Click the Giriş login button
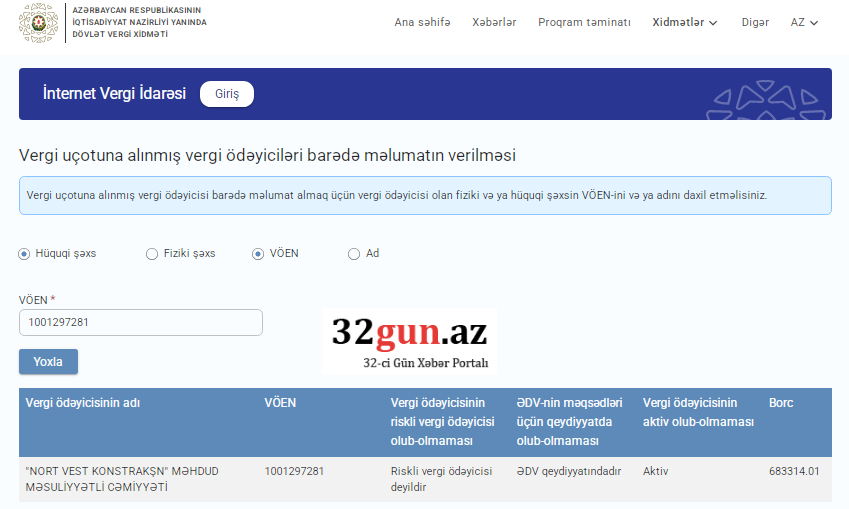 point(227,94)
